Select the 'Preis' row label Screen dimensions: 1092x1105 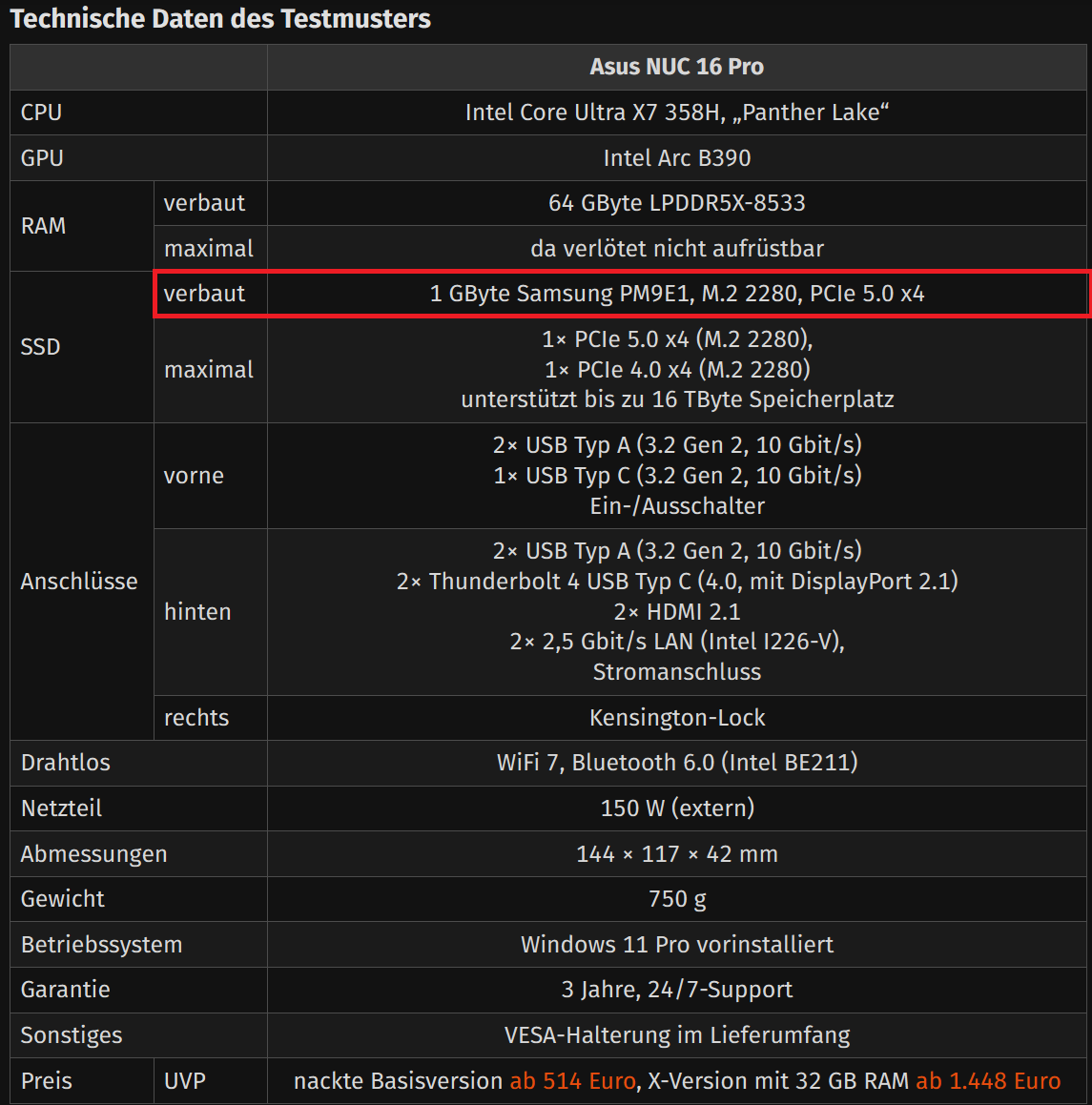[x=46, y=1081]
